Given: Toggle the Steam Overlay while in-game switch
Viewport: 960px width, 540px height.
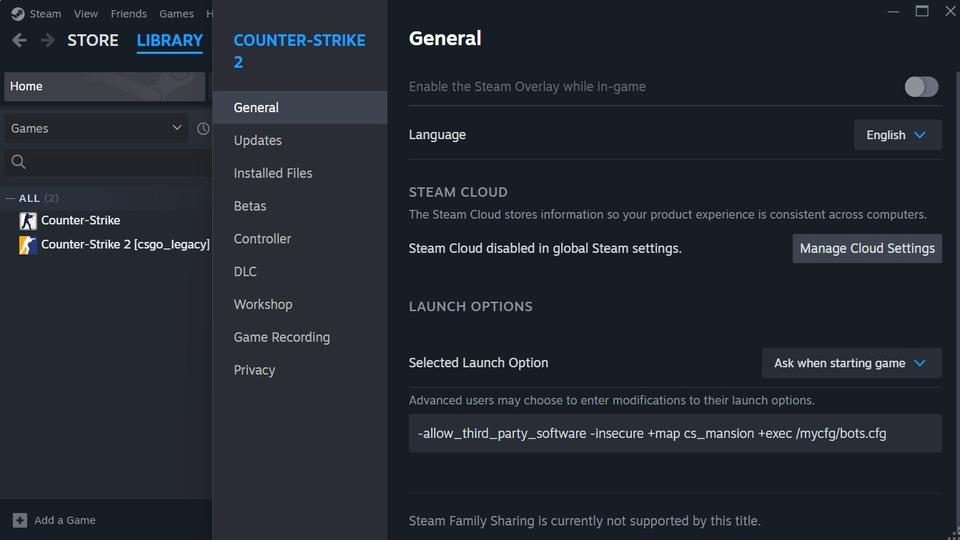Looking at the screenshot, I should (921, 87).
